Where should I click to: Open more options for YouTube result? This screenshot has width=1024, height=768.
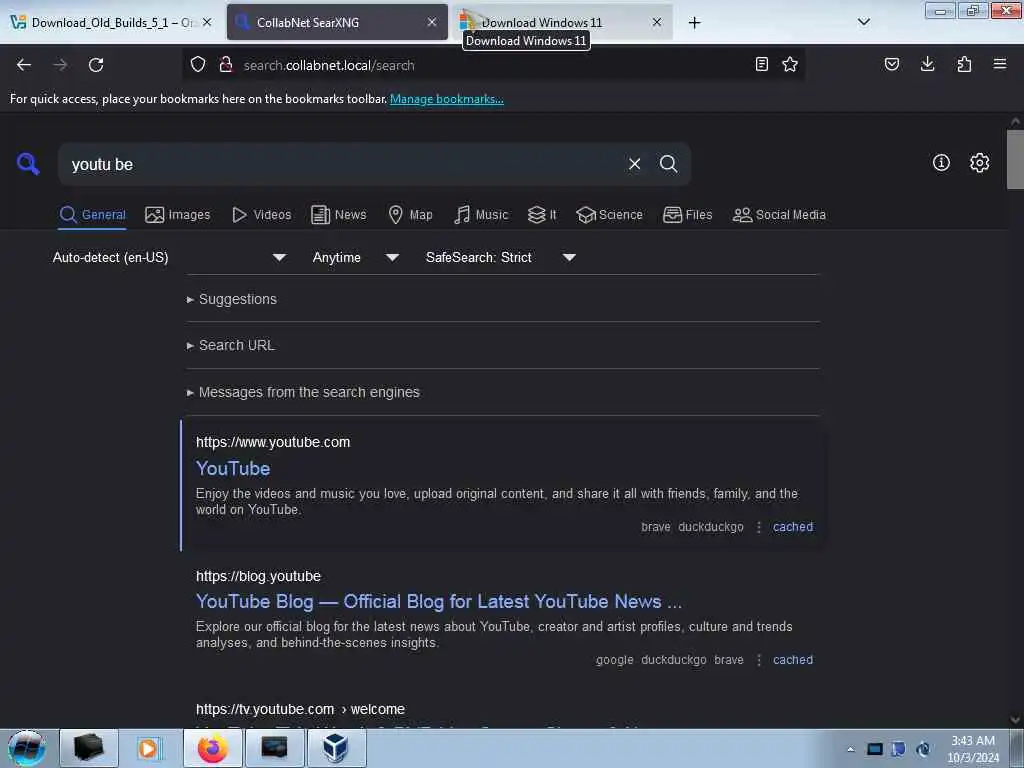pos(758,527)
